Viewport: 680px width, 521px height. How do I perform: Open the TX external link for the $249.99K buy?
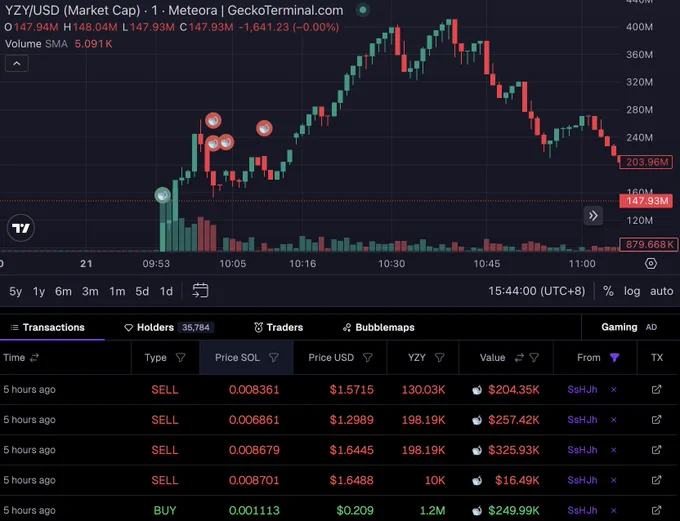pyautogui.click(x=657, y=510)
